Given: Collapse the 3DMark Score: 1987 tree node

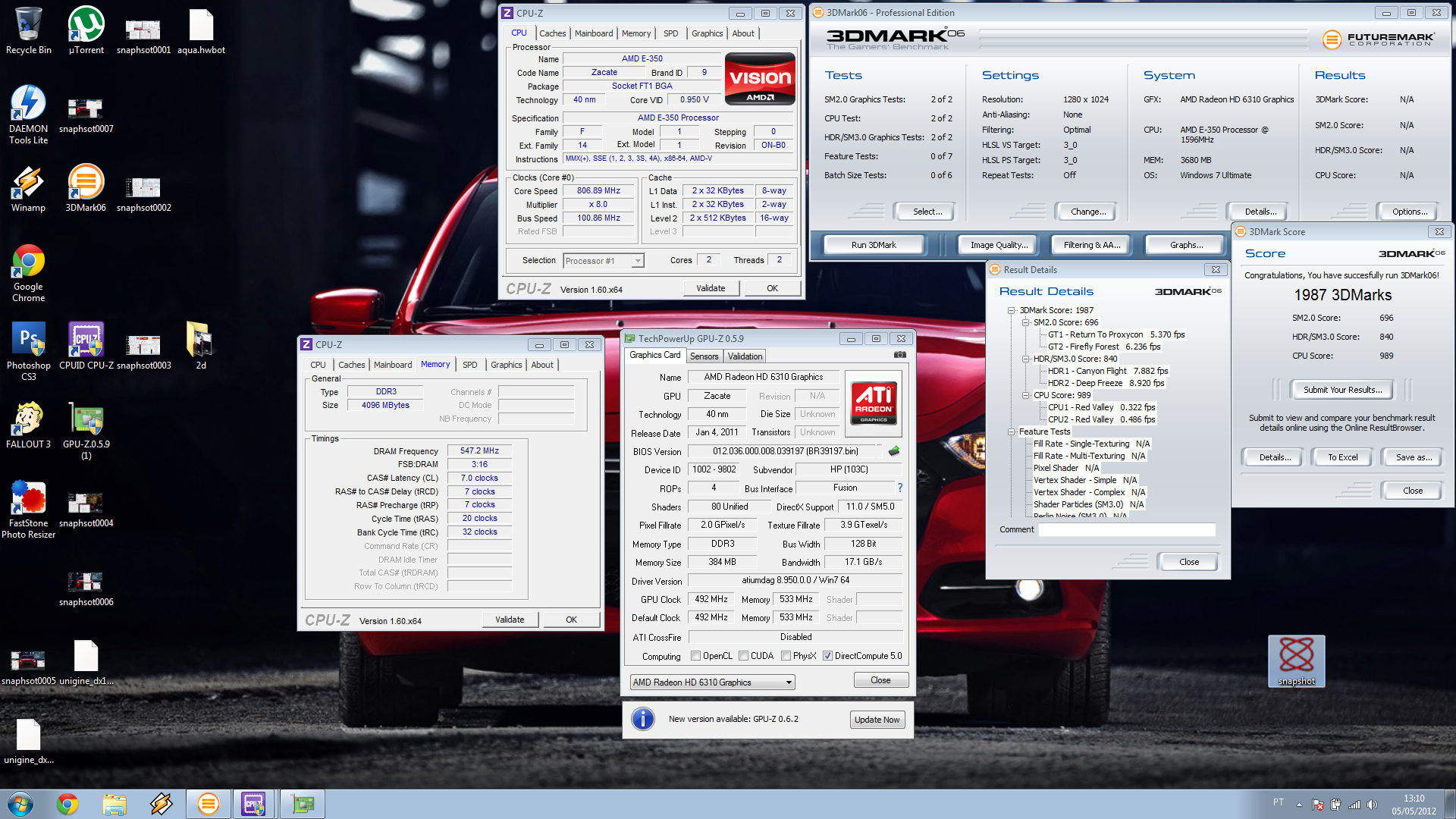Looking at the screenshot, I should [1011, 310].
